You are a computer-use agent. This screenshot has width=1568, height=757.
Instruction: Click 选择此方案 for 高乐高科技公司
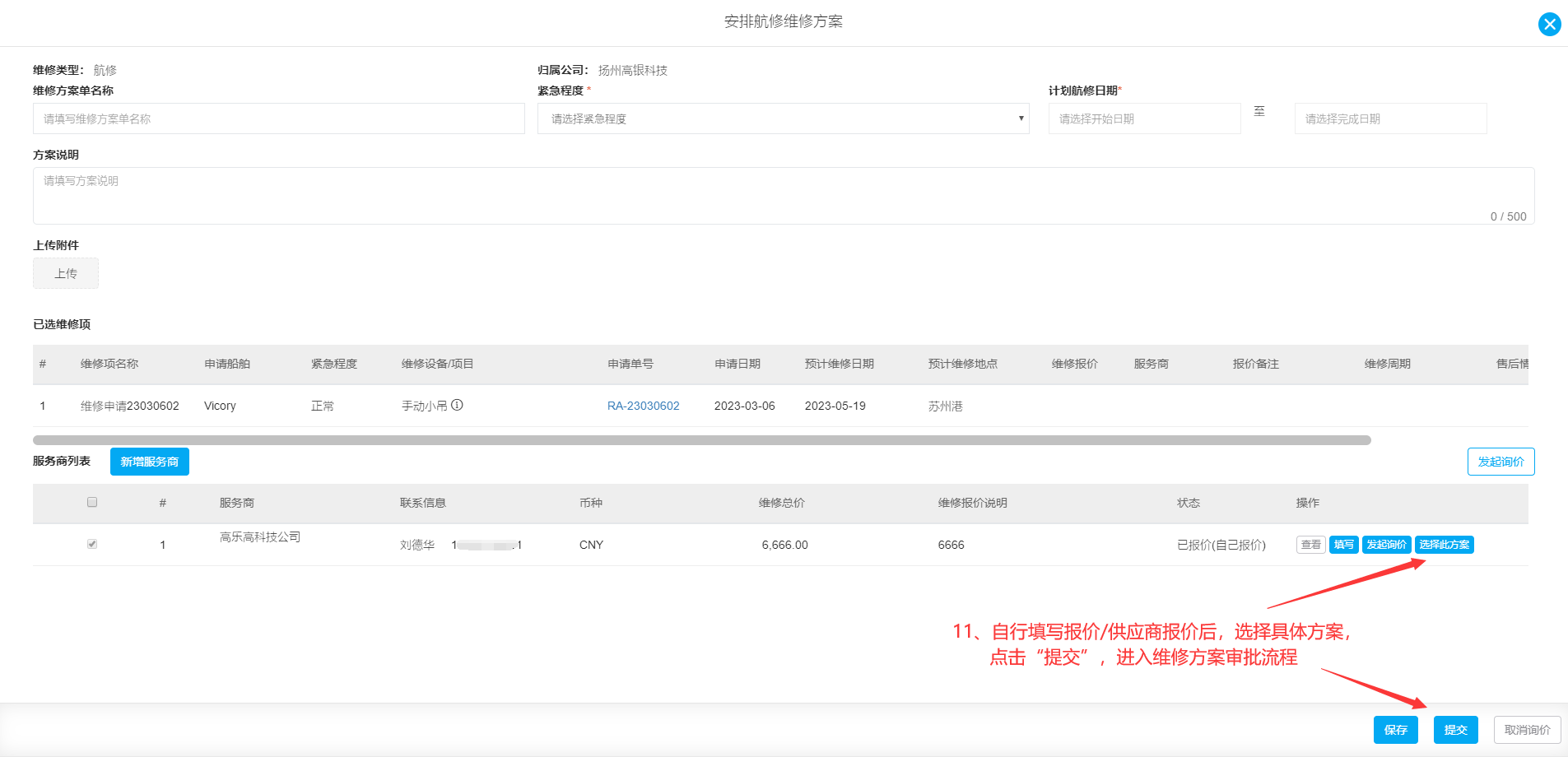click(x=1444, y=545)
